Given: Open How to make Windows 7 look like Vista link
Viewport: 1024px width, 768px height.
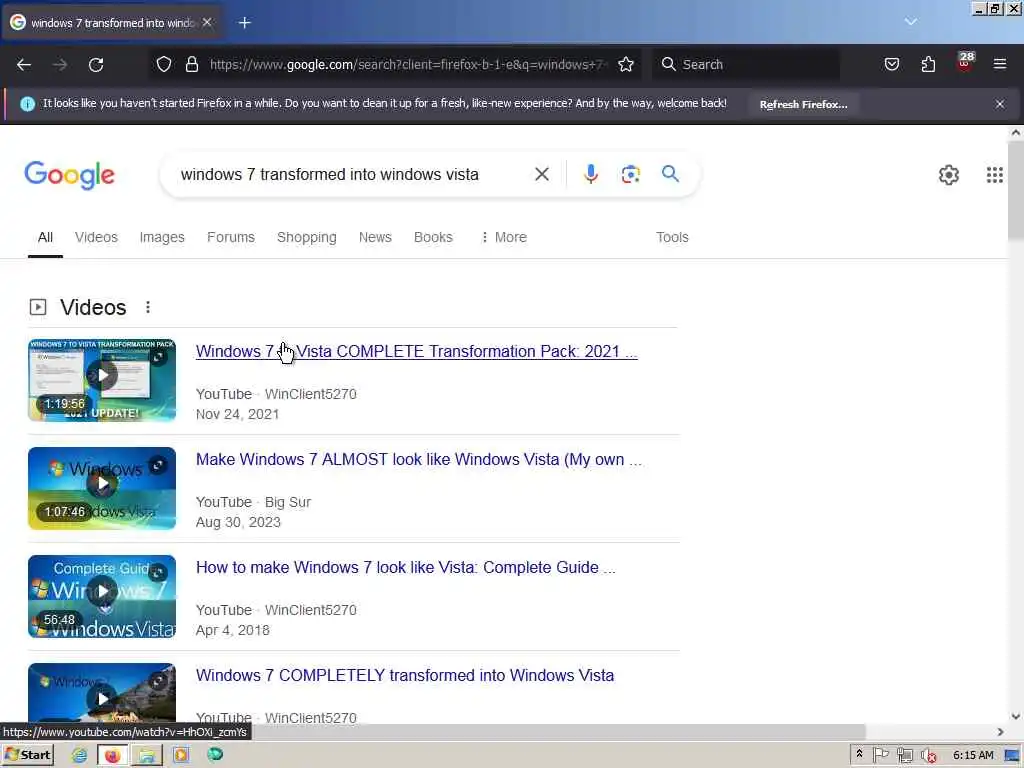Looking at the screenshot, I should 406,567.
